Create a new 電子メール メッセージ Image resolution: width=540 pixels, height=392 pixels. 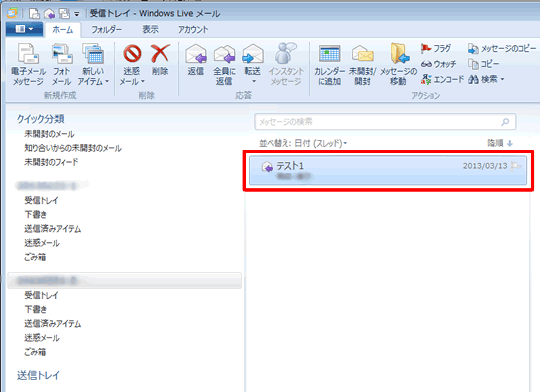tap(28, 64)
